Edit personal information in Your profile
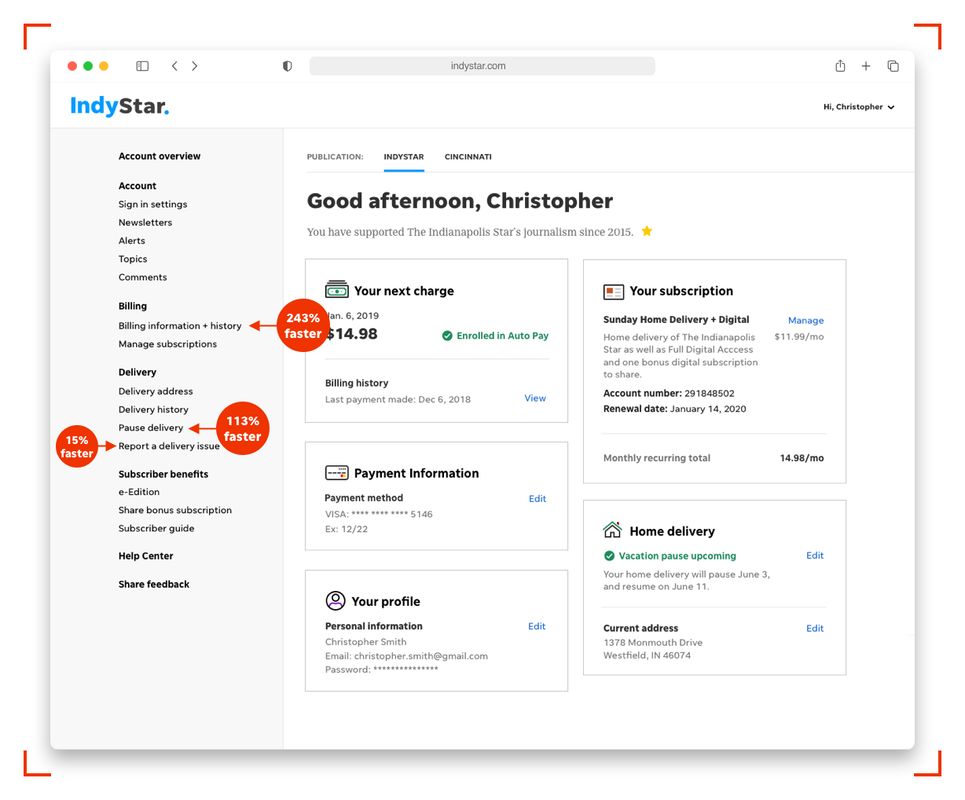Image resolution: width=965 pixels, height=800 pixels. point(537,627)
